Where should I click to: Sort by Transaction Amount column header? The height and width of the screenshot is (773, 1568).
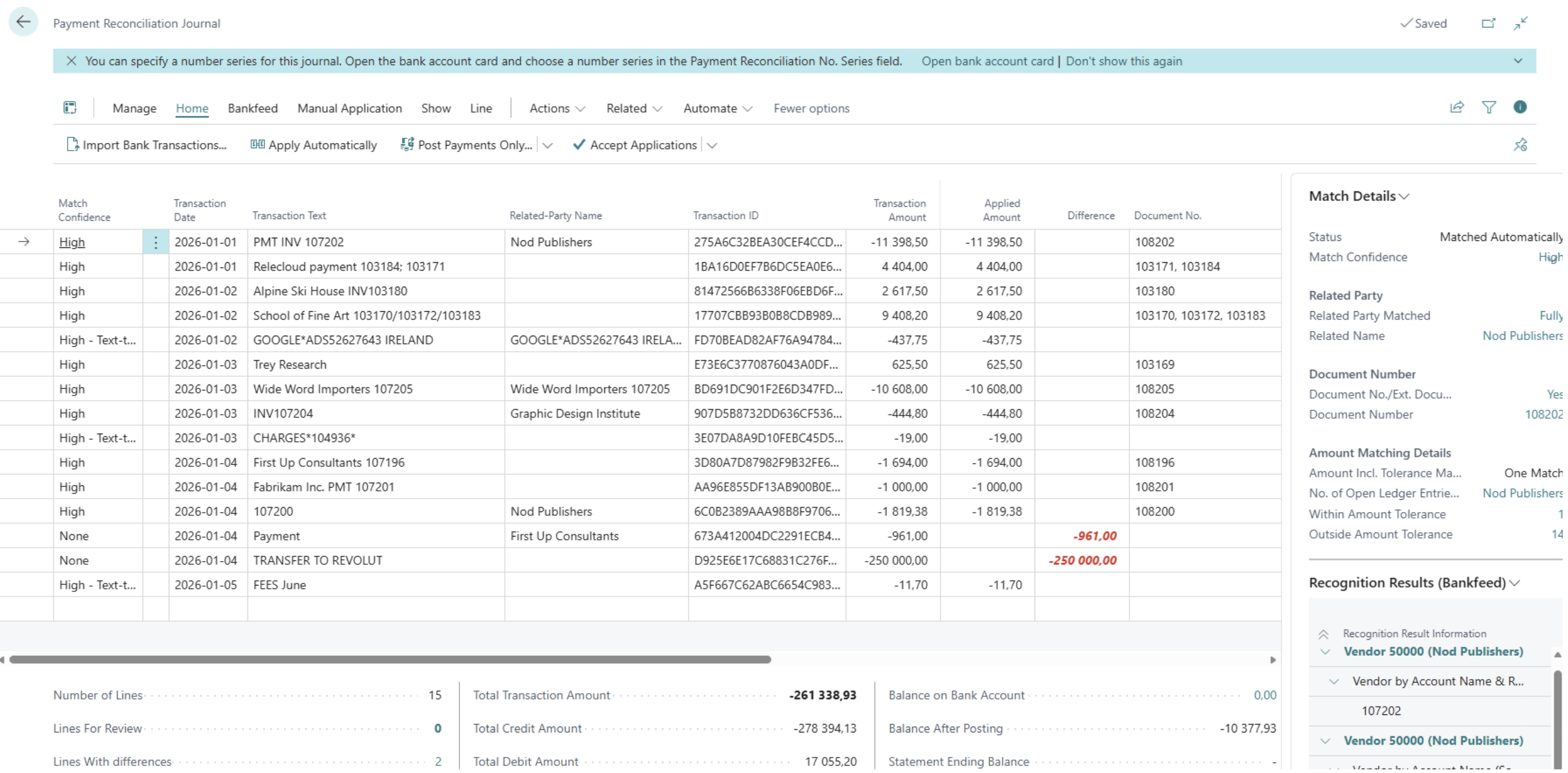pos(899,210)
